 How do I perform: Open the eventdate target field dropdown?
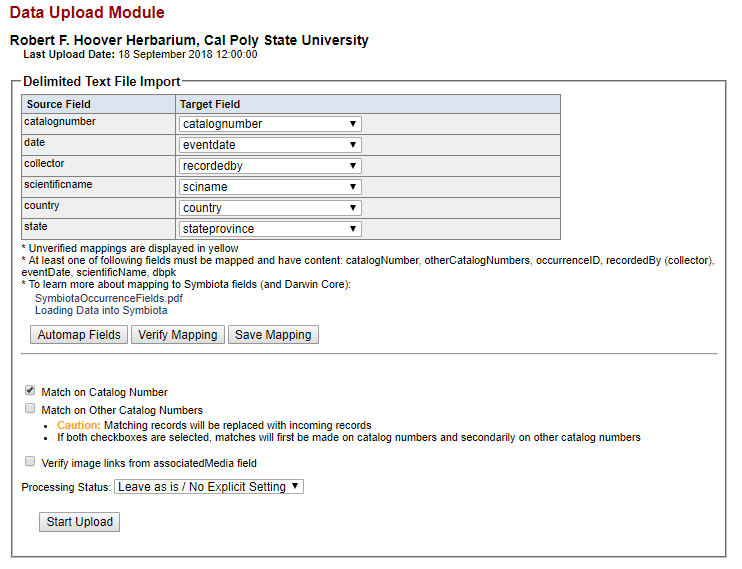click(270, 145)
